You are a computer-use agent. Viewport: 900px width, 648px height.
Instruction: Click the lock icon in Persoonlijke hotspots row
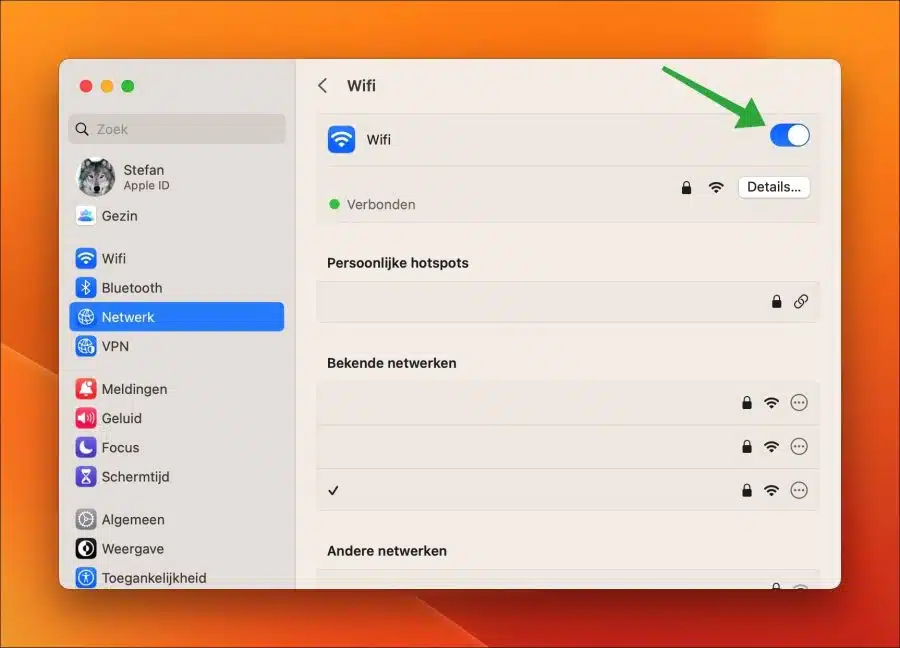point(776,301)
